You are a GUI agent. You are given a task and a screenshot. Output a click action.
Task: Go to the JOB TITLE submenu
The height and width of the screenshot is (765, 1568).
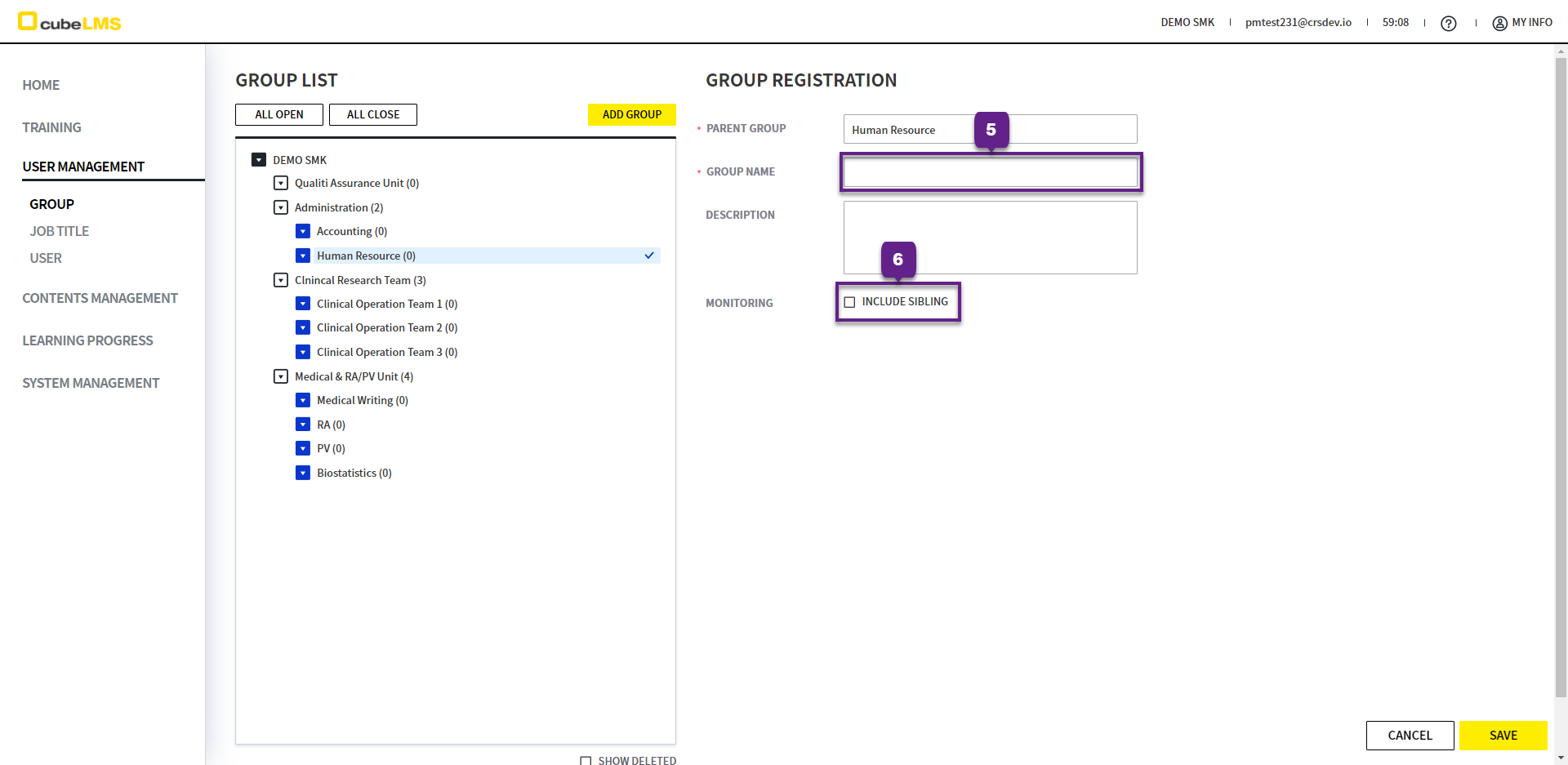60,232
